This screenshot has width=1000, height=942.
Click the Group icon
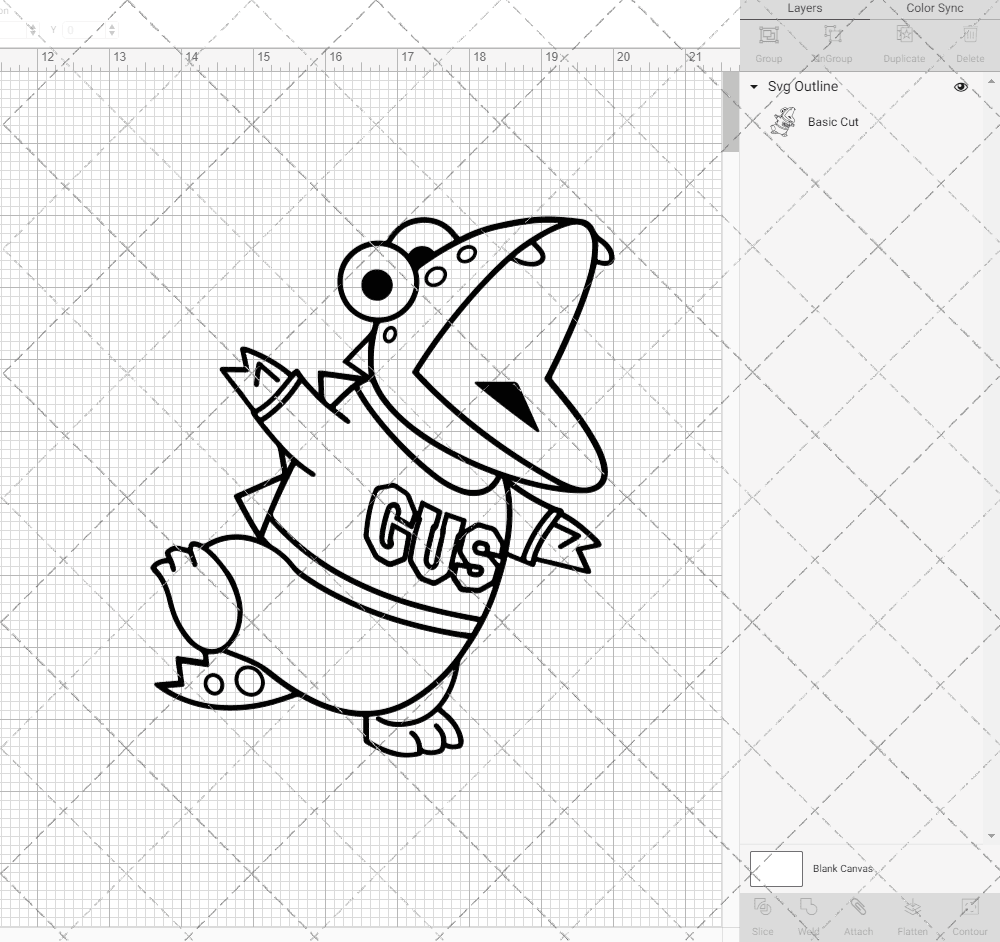(768, 42)
